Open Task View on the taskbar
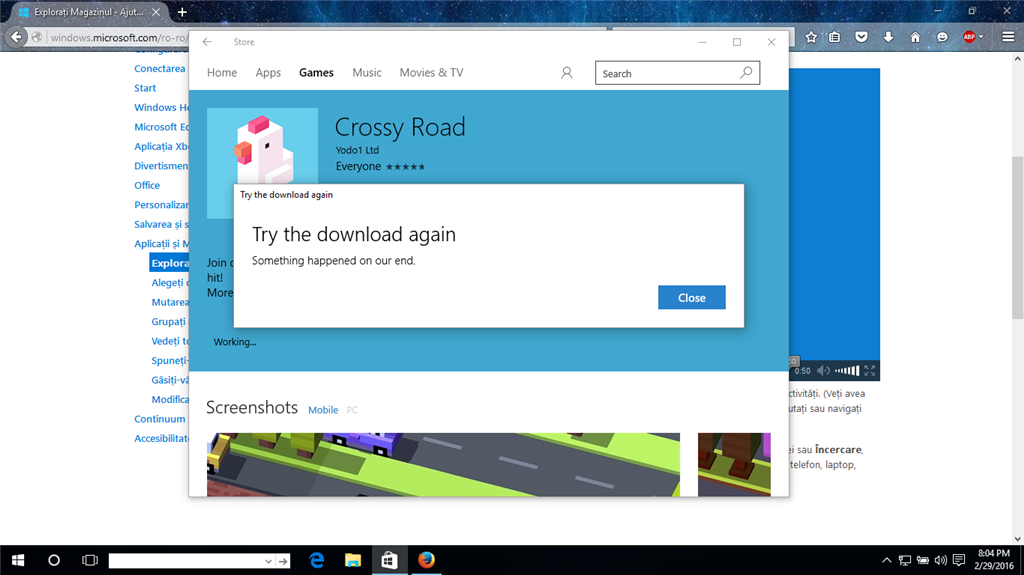Viewport: 1024px width, 575px height. pos(89,560)
